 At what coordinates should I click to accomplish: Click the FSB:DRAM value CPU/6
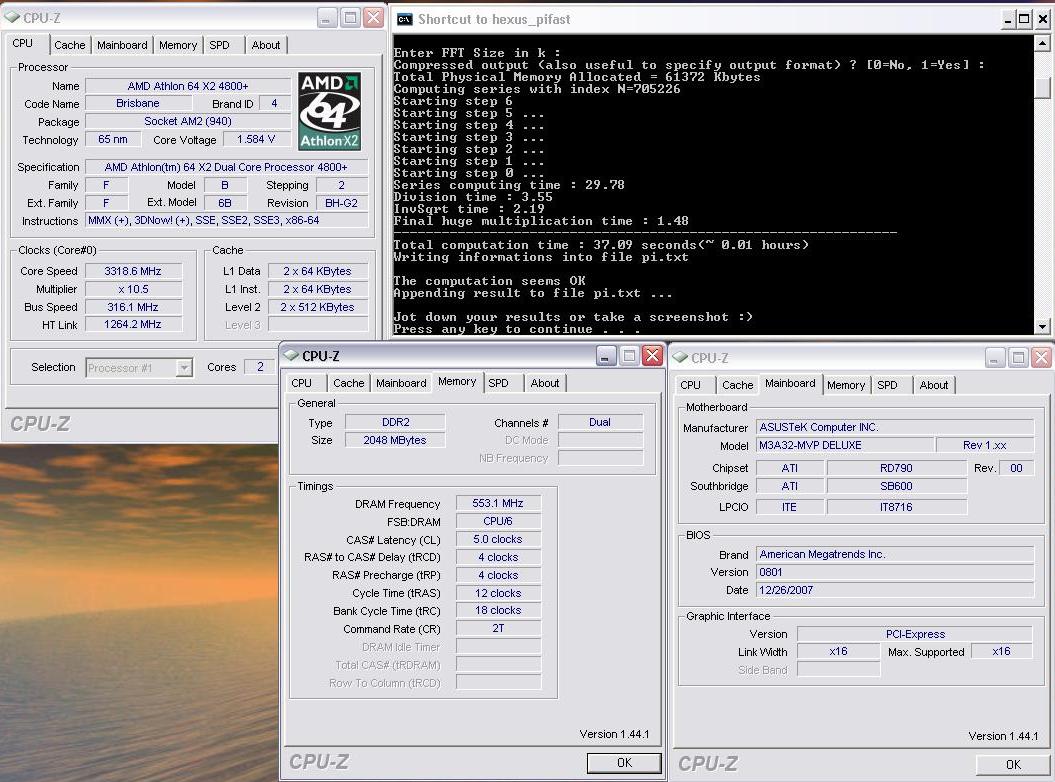[498, 522]
